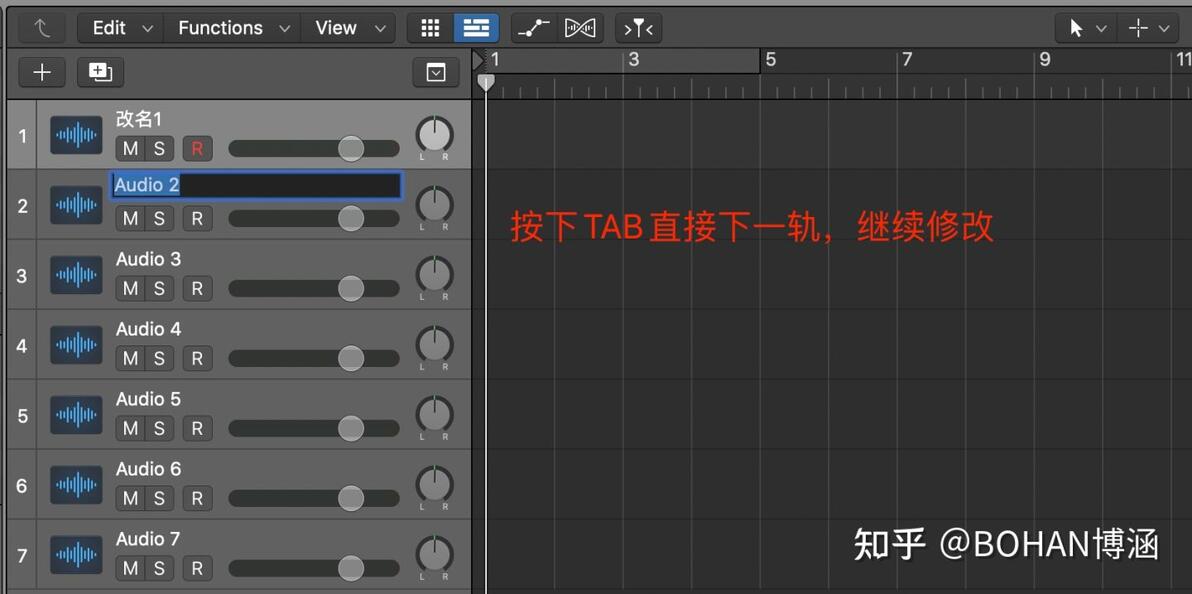Record-enable the Audio 4 track
The image size is (1192, 594).
[198, 358]
